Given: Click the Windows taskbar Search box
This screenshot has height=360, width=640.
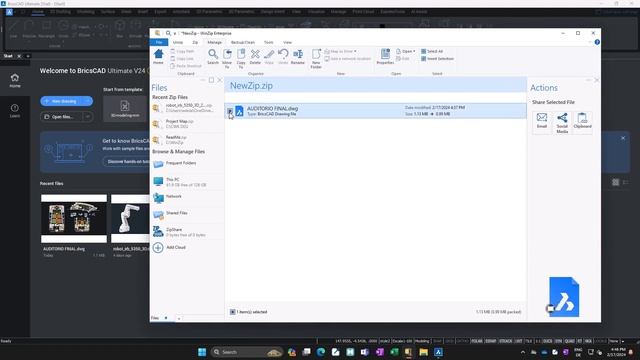Looking at the screenshot, I should click(x=247, y=352).
